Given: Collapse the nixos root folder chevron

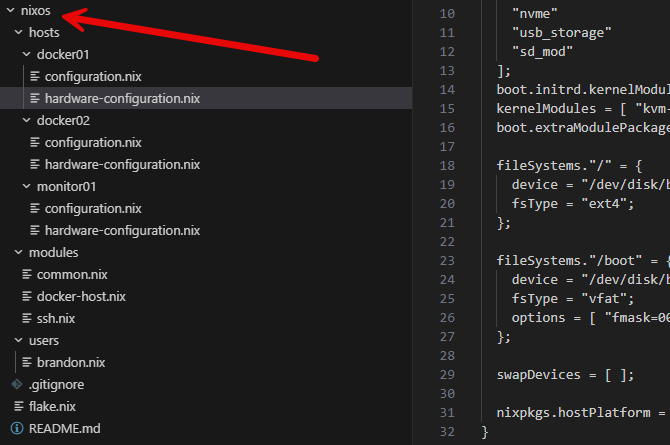Looking at the screenshot, I should (x=11, y=10).
